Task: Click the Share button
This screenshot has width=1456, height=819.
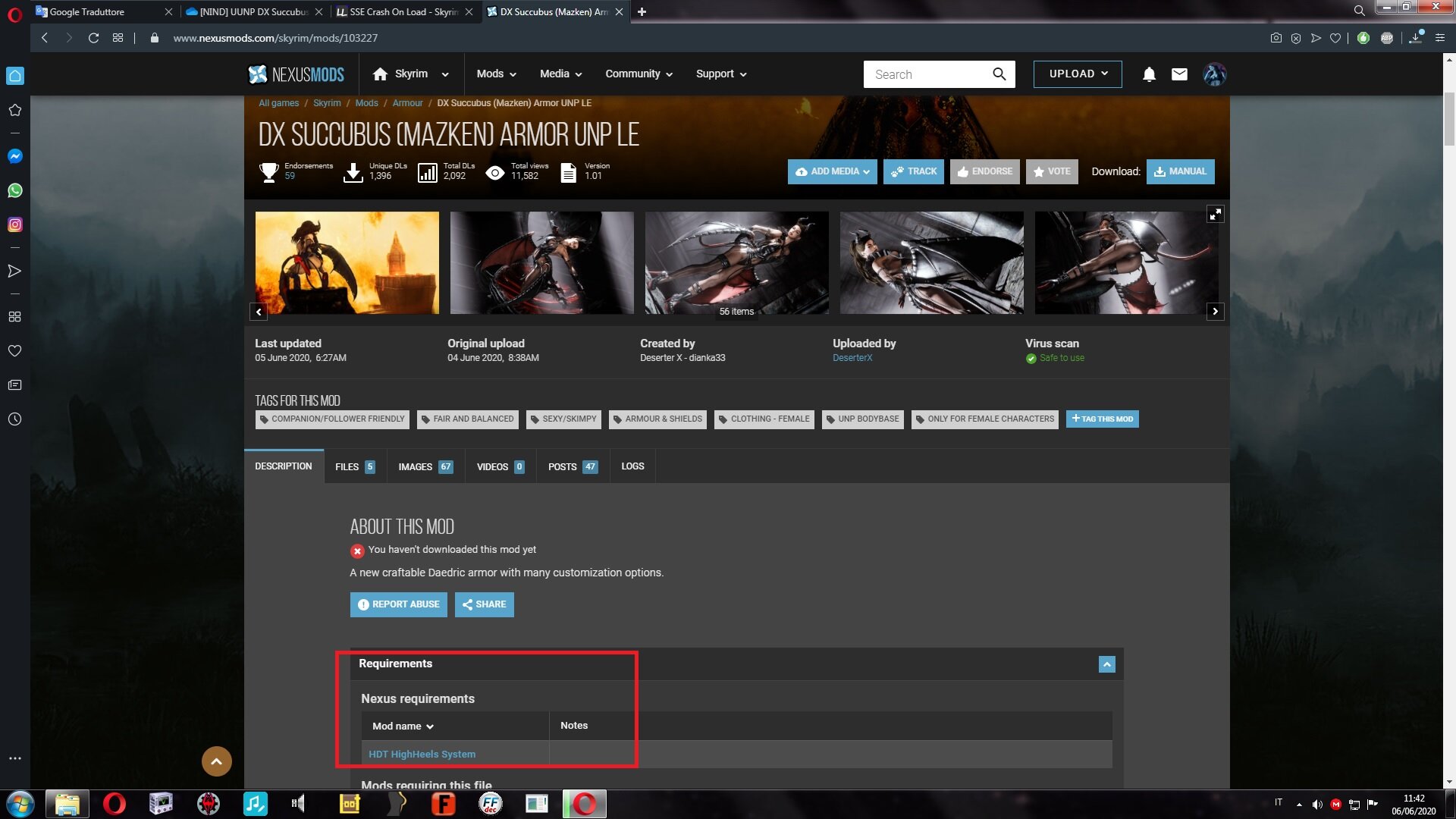Action: pyautogui.click(x=485, y=604)
